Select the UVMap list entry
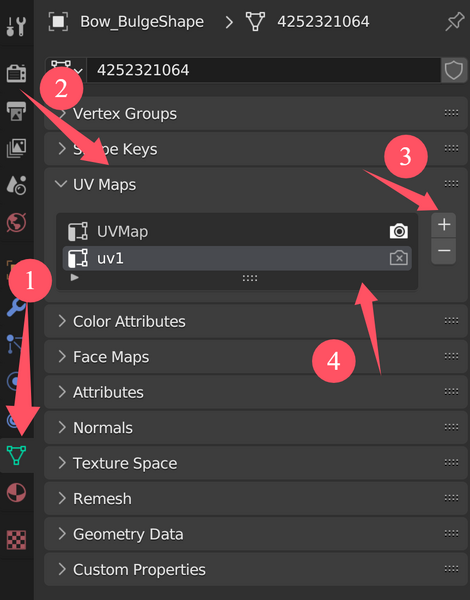 (237, 232)
